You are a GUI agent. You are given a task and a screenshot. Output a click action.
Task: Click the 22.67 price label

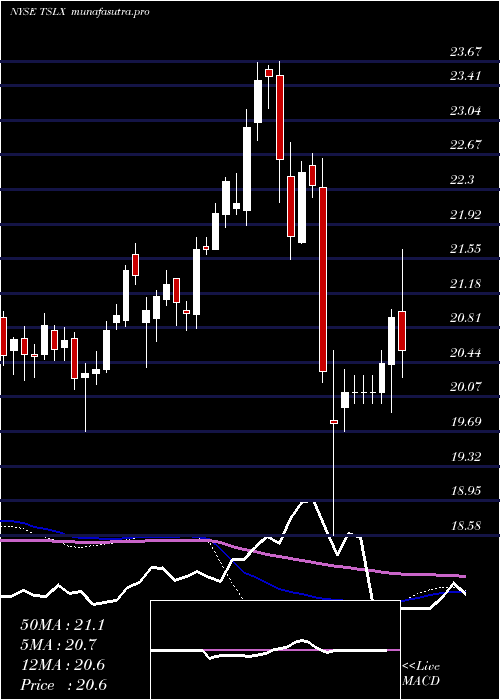pos(466,145)
